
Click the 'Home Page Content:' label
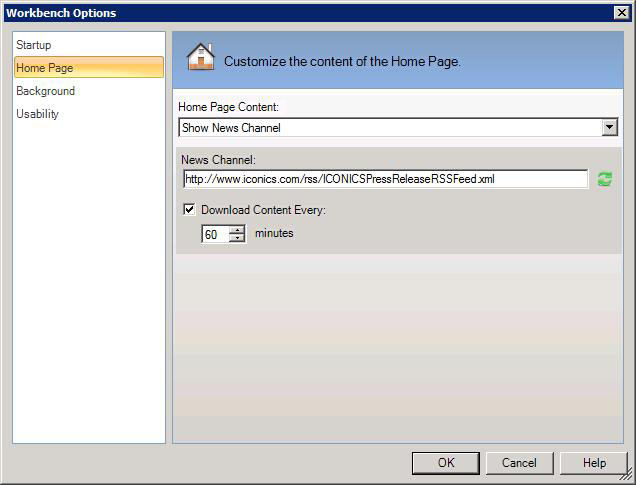point(228,107)
